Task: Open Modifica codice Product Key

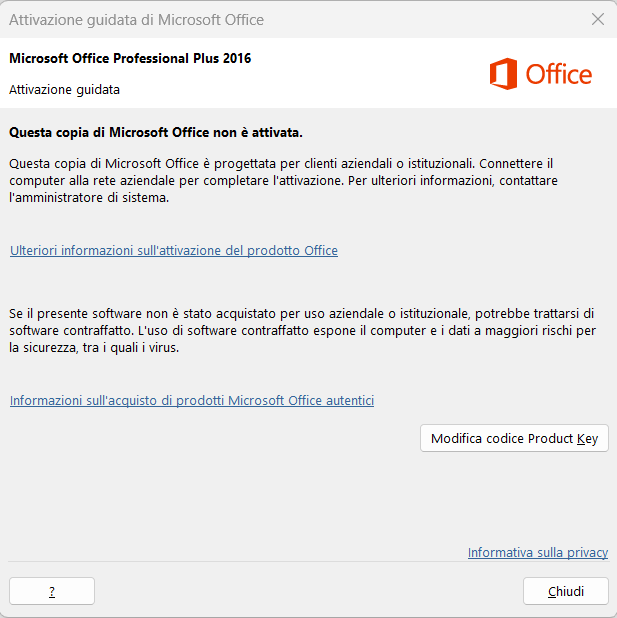Action: (x=514, y=438)
